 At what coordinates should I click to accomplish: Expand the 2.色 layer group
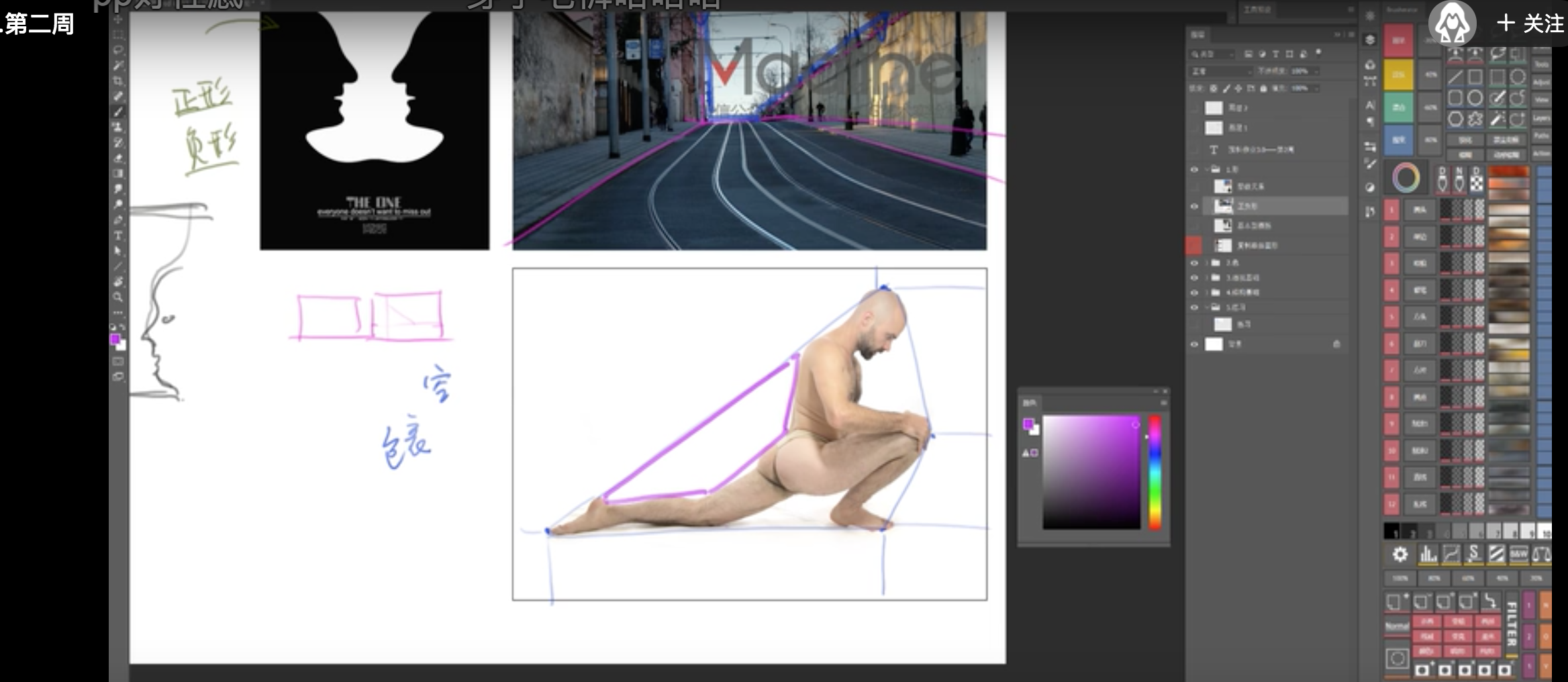pos(1206,263)
